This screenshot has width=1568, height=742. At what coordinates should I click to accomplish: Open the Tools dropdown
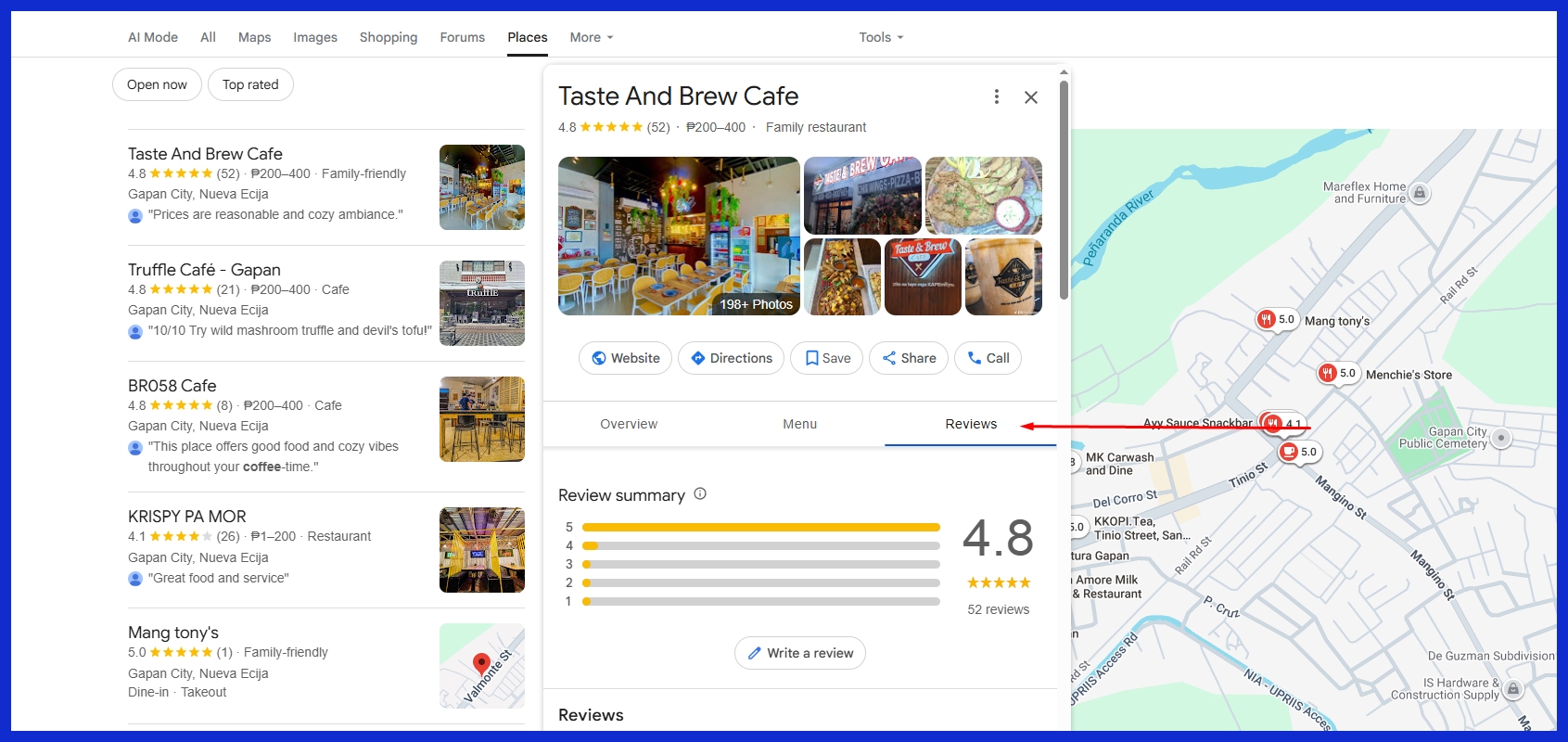[x=880, y=37]
